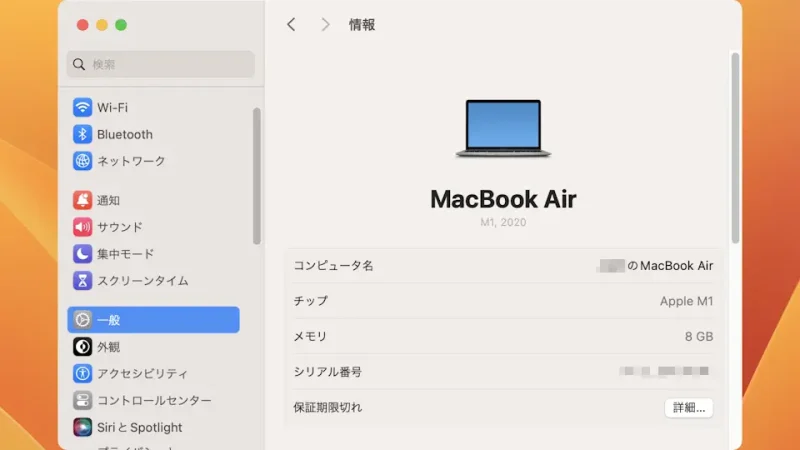Open 外観 appearance icon
The width and height of the screenshot is (800, 450).
pos(82,347)
